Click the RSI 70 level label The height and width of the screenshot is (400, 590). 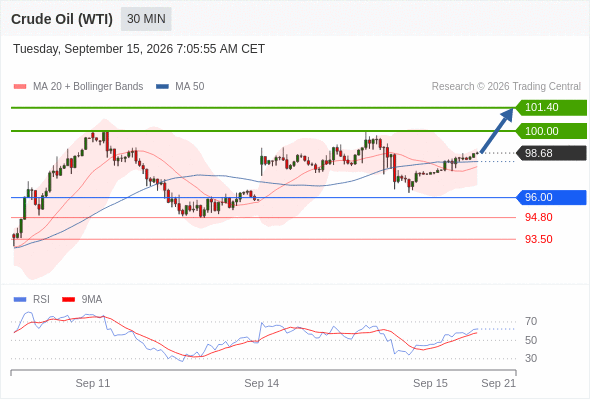click(x=531, y=321)
